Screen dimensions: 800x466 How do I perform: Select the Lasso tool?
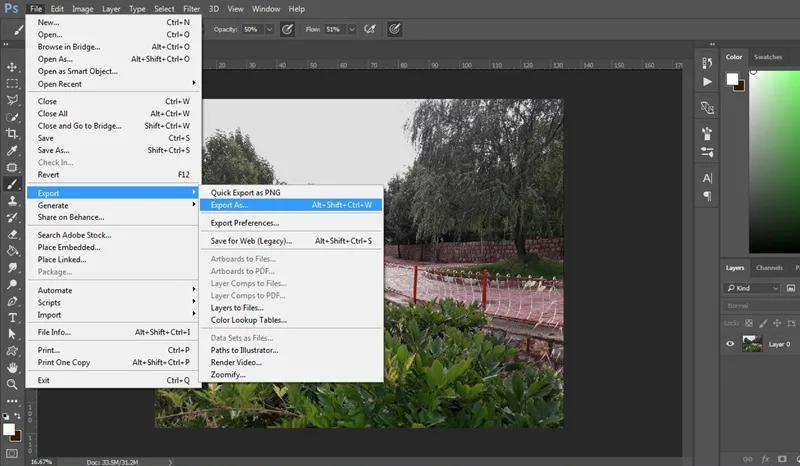coord(12,100)
